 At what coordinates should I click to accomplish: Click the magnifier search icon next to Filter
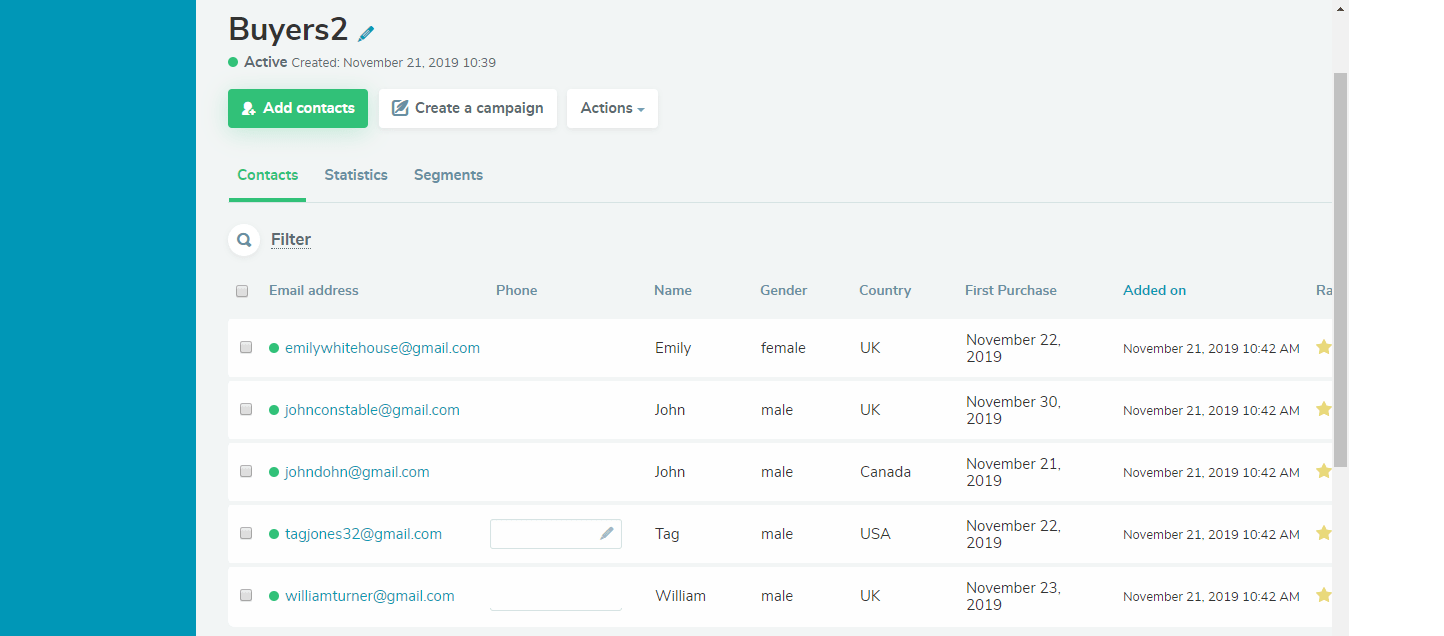[244, 240]
